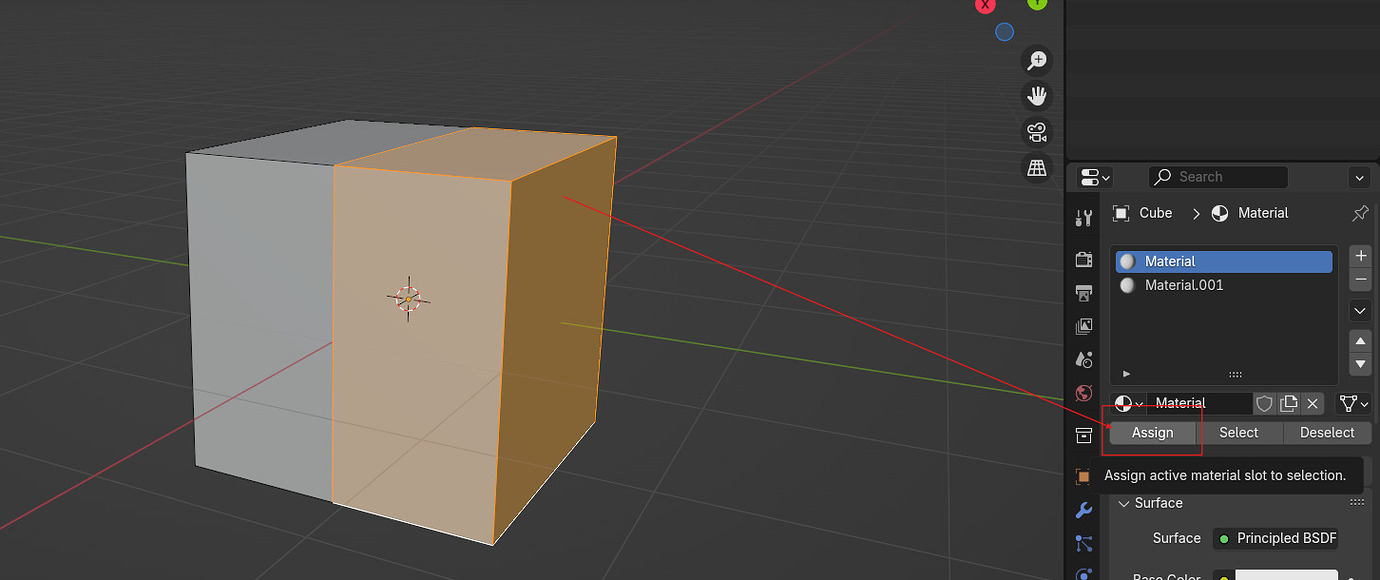Viewport: 1380px width, 580px height.
Task: Click Material in the breadcrumb path
Action: tap(1262, 213)
